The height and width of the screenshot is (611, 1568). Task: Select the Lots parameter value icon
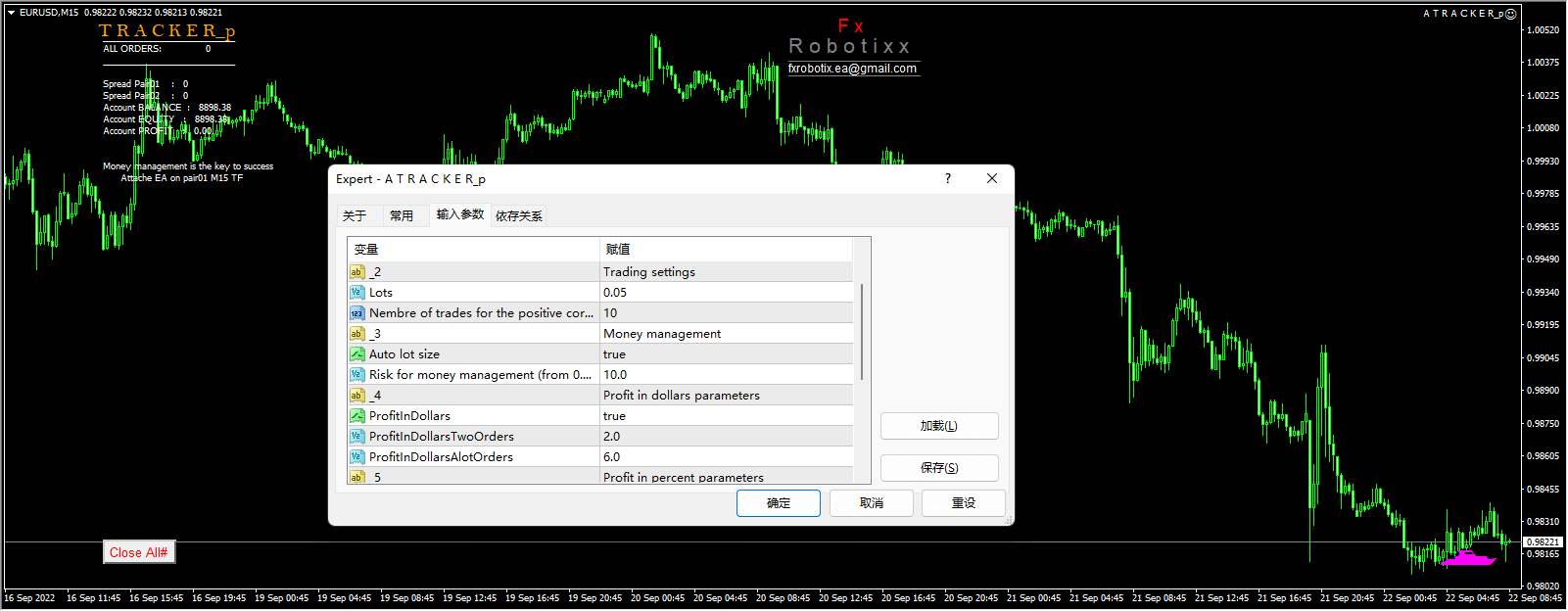(357, 293)
